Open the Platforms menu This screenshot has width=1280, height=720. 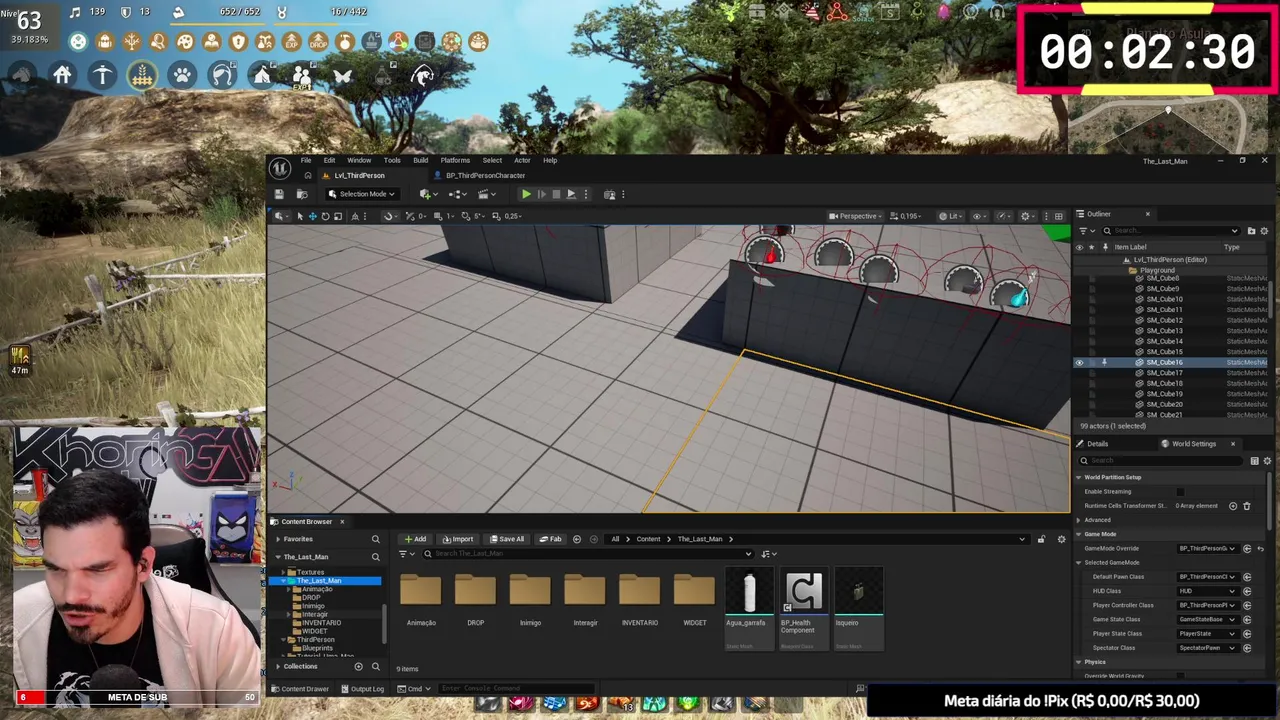[455, 160]
